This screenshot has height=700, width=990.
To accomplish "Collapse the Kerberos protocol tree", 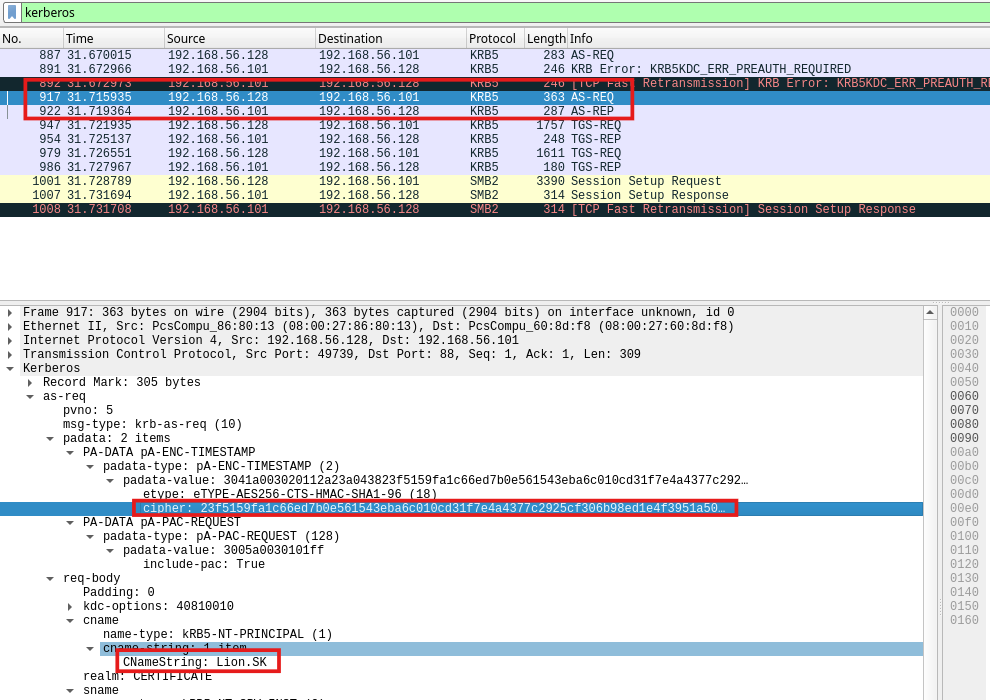I will click(x=10, y=369).
